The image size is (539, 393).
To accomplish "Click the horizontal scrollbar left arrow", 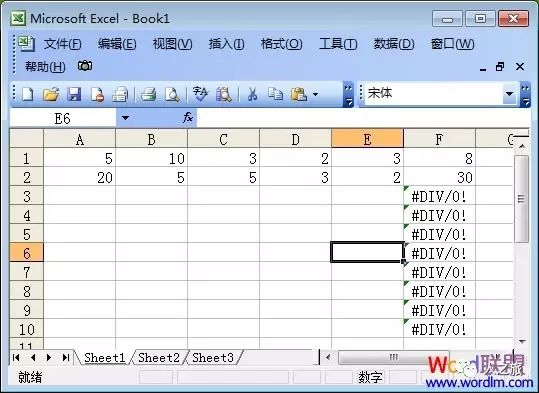I will [x=328, y=357].
